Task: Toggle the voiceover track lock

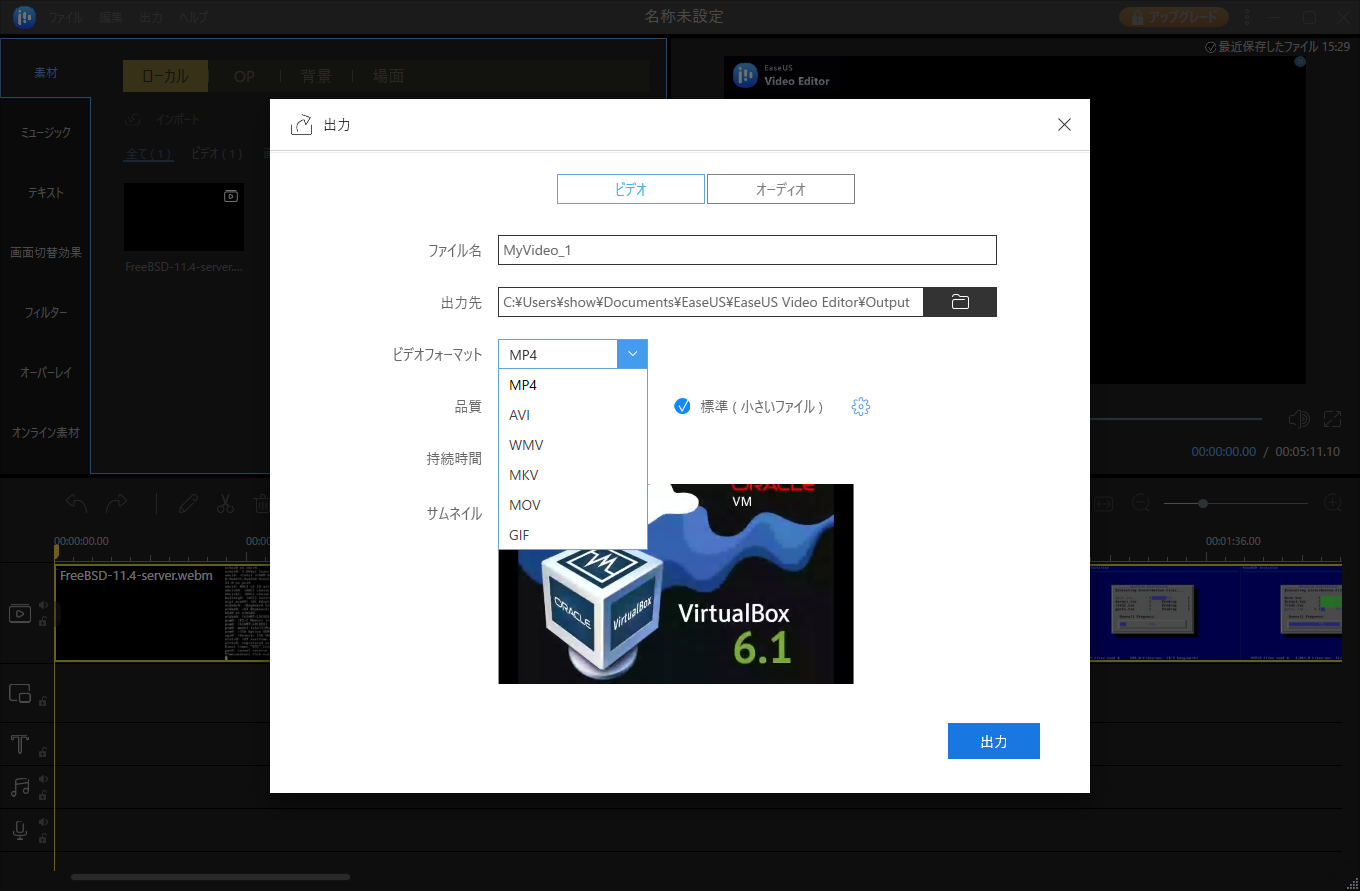Action: point(43,838)
